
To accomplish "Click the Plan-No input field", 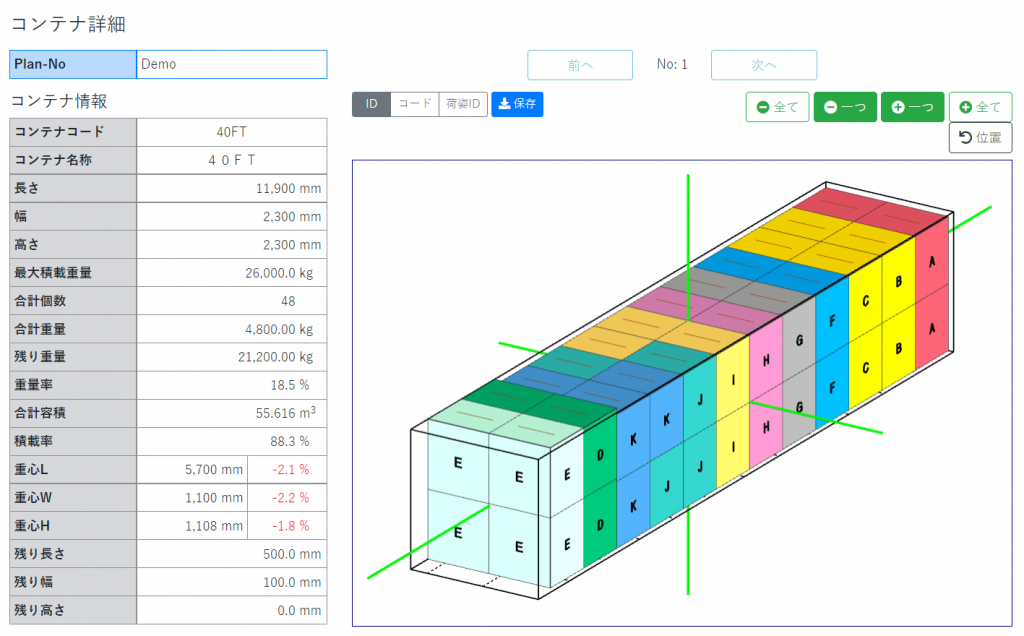I will coord(231,64).
